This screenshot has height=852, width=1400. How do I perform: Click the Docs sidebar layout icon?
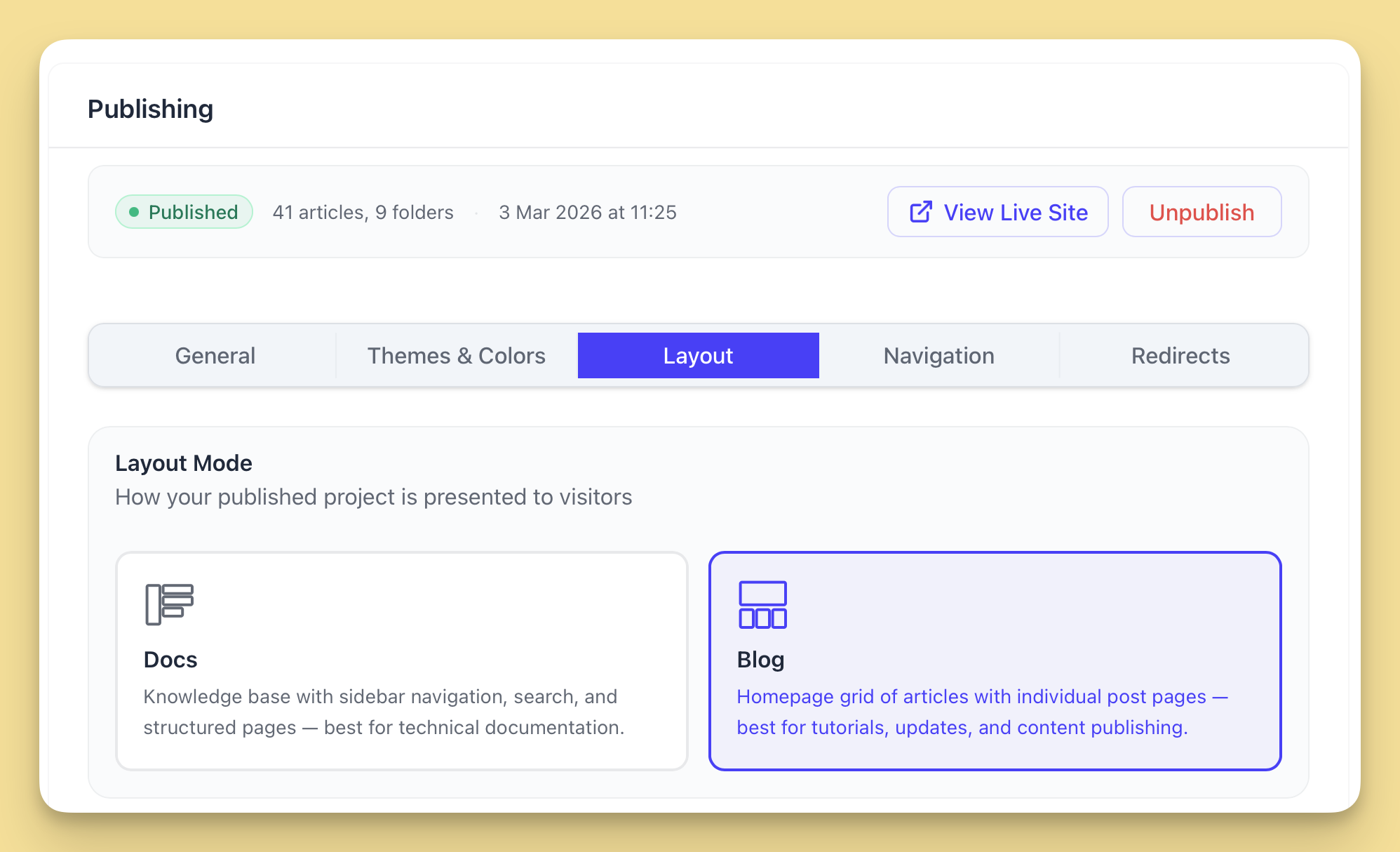coord(169,604)
